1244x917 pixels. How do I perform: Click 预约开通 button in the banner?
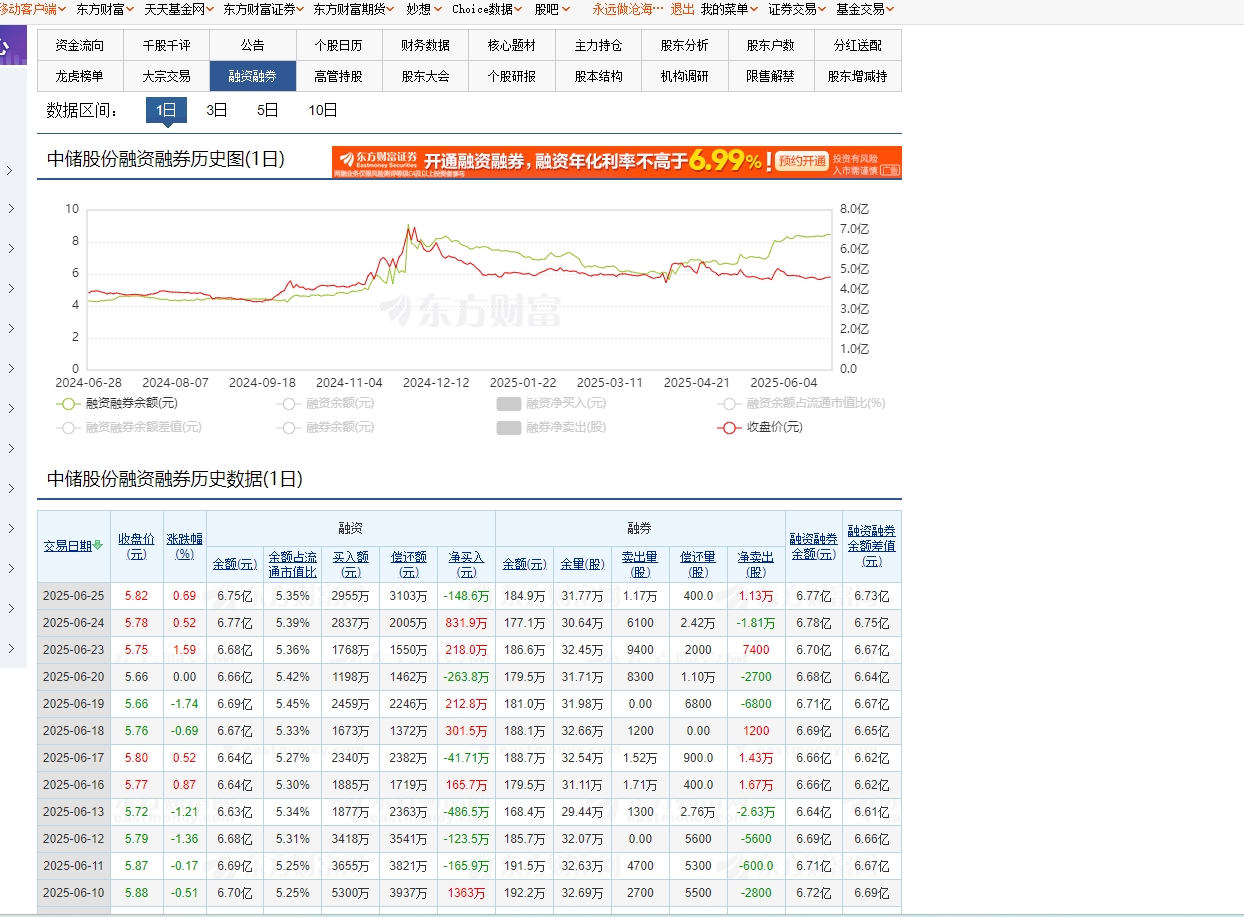click(803, 161)
